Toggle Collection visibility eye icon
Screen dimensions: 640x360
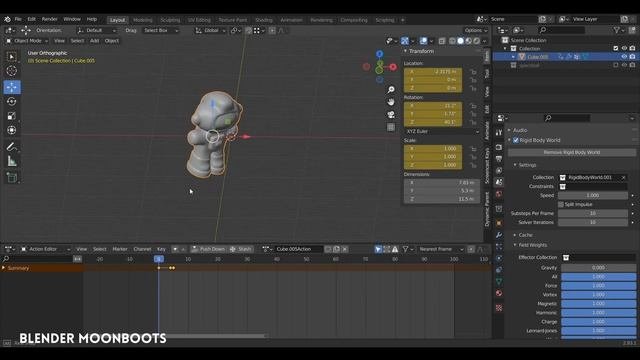(x=624, y=49)
